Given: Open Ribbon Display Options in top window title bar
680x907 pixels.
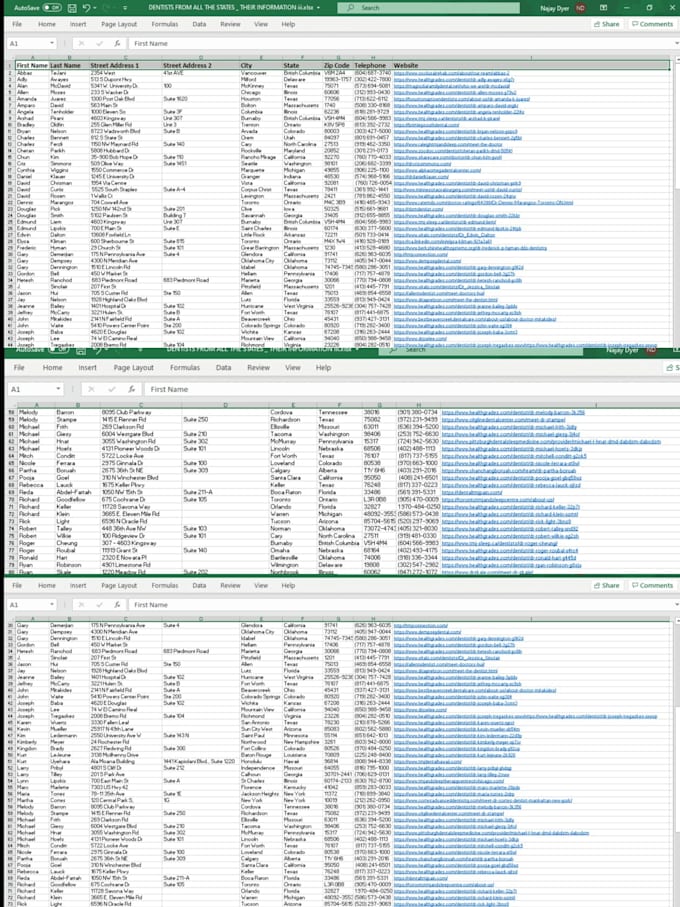Looking at the screenshot, I should click(604, 8).
